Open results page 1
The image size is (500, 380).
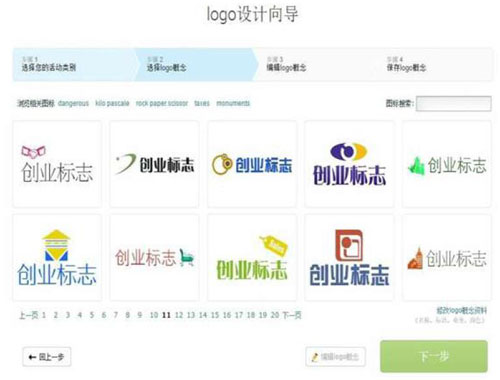point(44,315)
